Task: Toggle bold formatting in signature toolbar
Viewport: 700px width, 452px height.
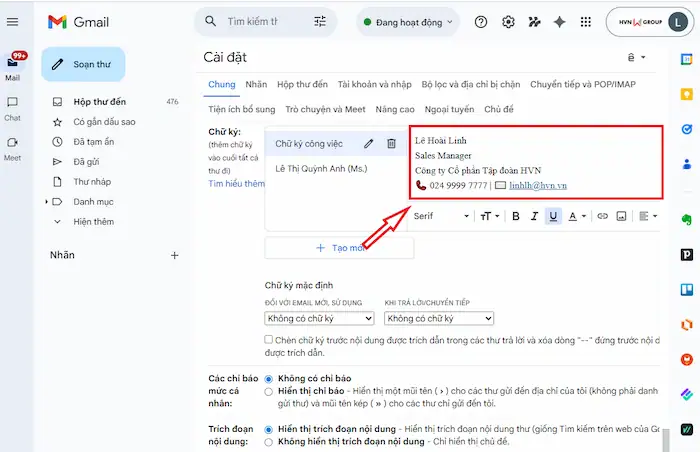Action: point(516,216)
